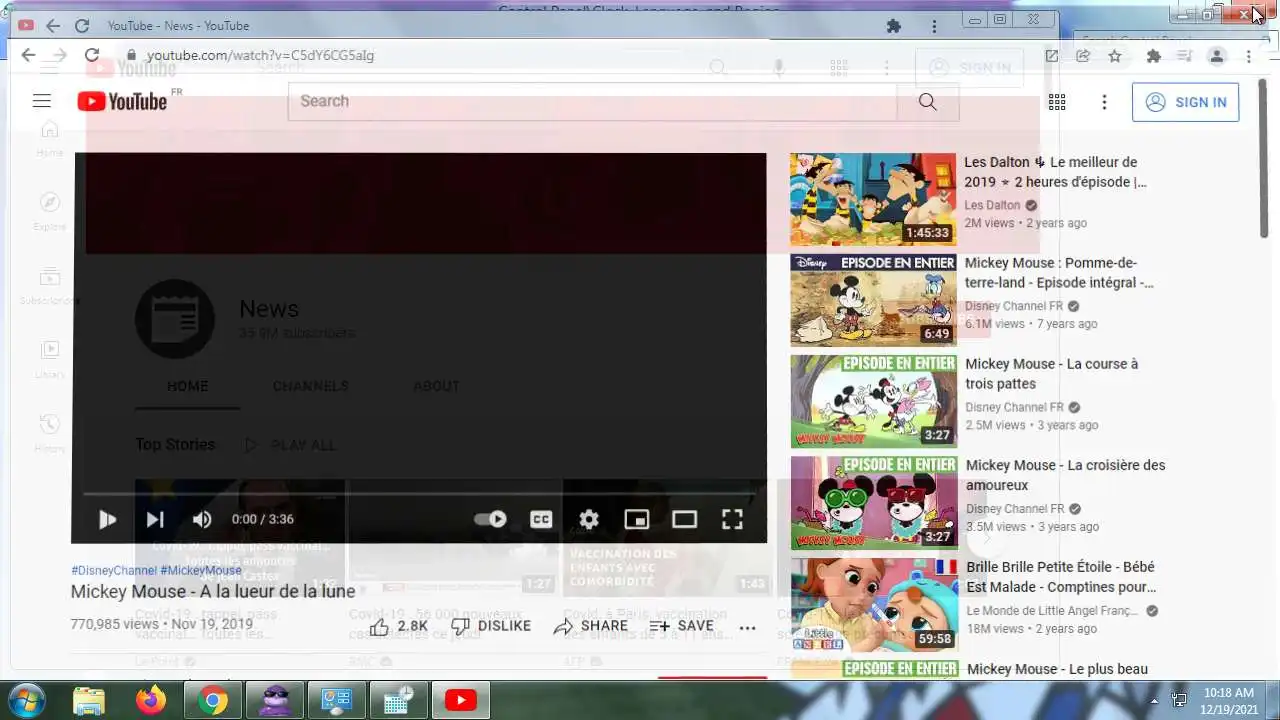This screenshot has width=1280, height=720.
Task: Click the Chrome address bar URL
Action: (260, 56)
